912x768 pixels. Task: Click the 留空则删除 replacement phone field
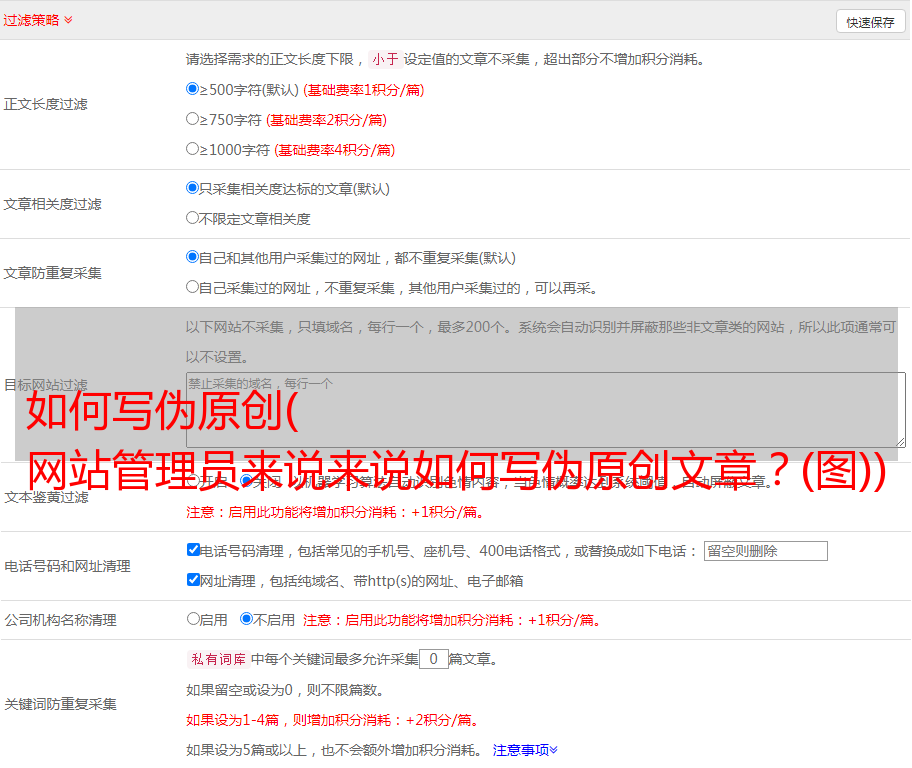(x=765, y=551)
